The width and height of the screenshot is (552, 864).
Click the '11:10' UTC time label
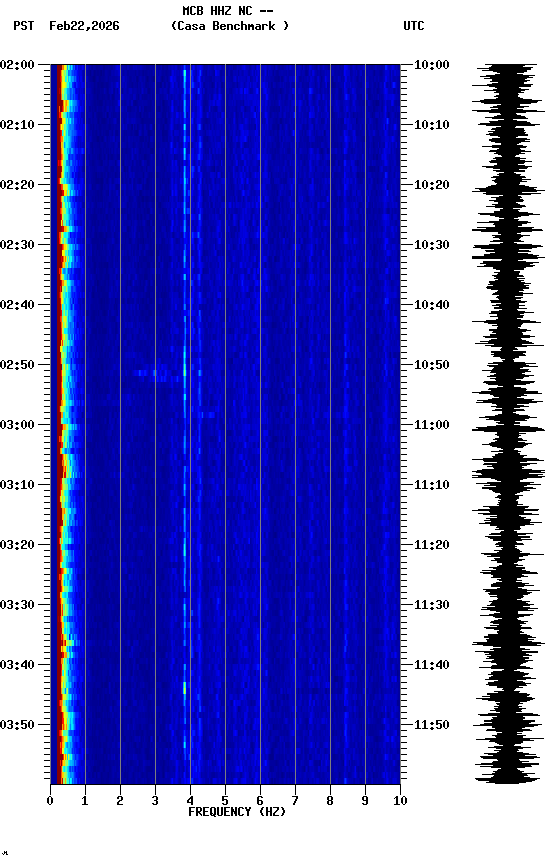click(x=432, y=485)
